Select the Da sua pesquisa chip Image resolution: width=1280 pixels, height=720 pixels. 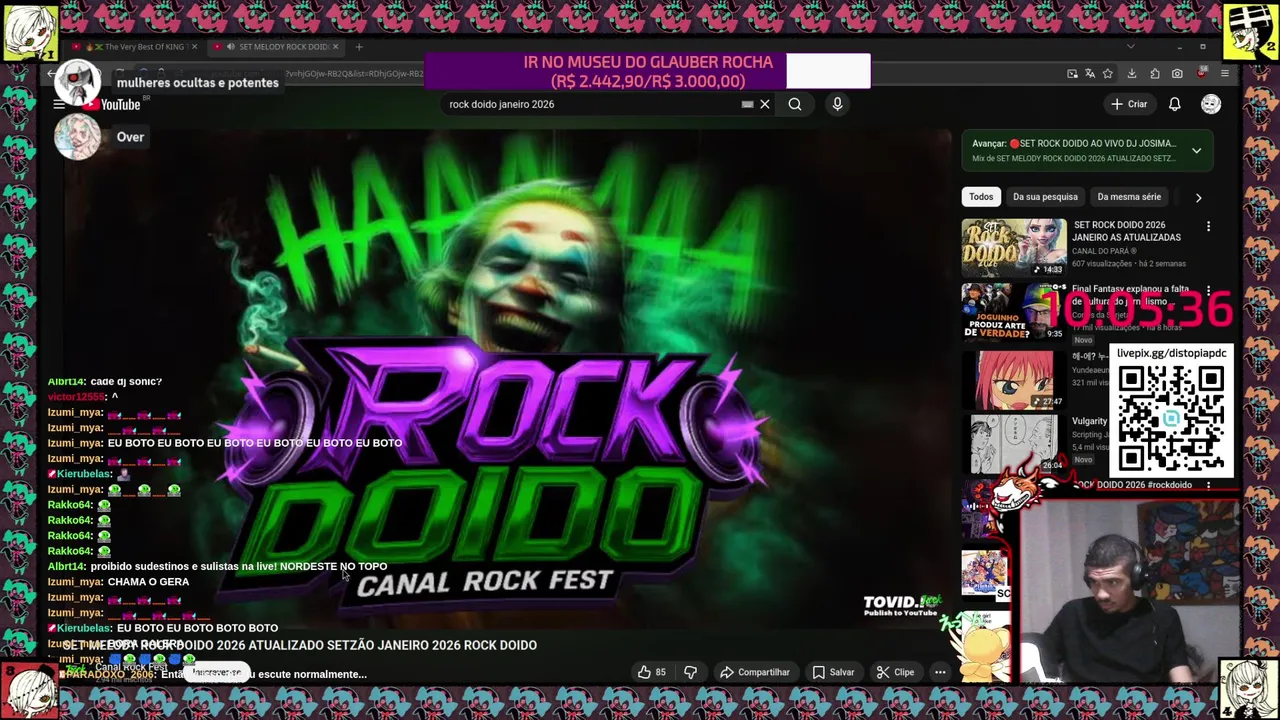pyautogui.click(x=1045, y=197)
